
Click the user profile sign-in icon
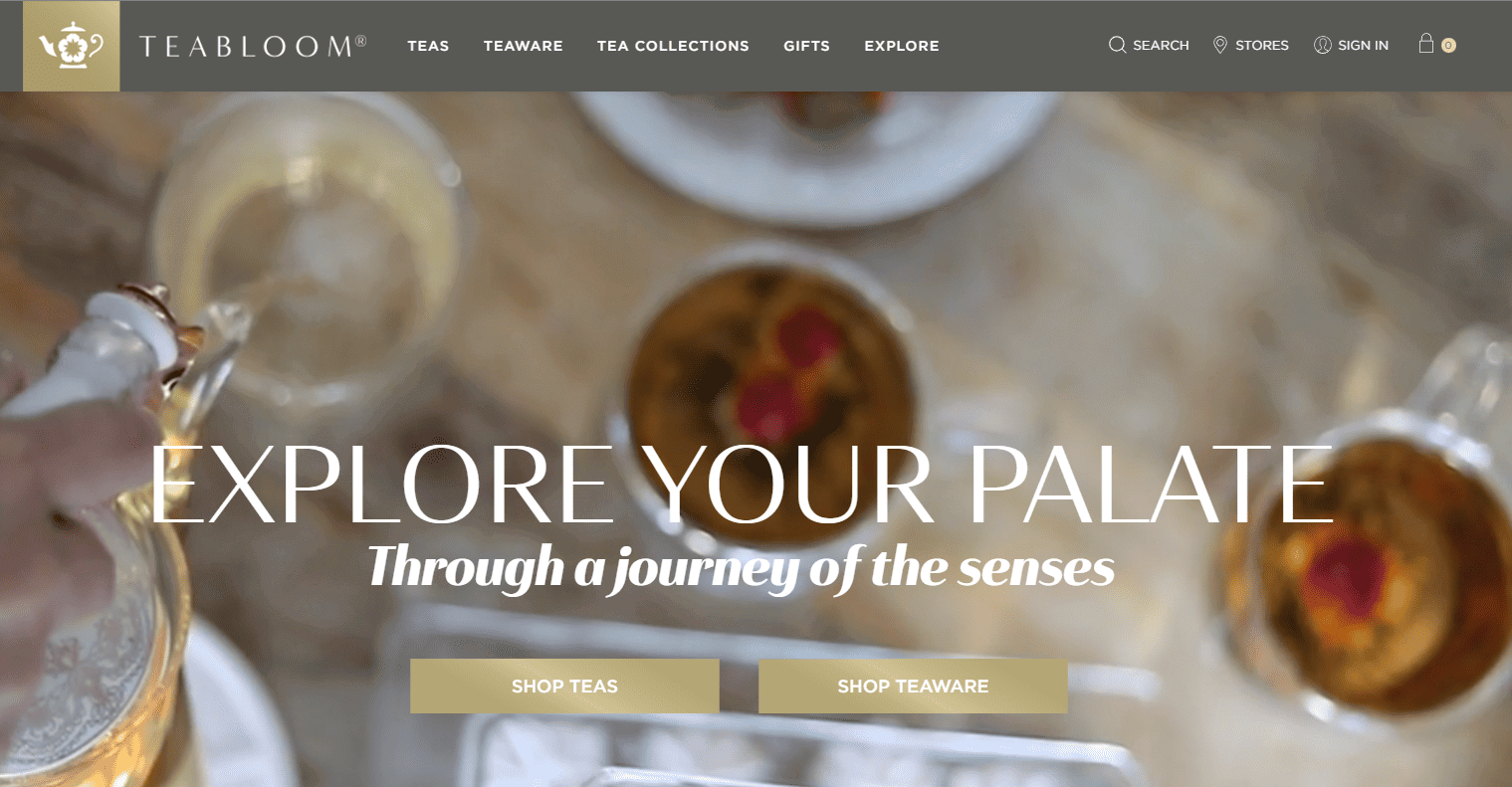(x=1322, y=45)
